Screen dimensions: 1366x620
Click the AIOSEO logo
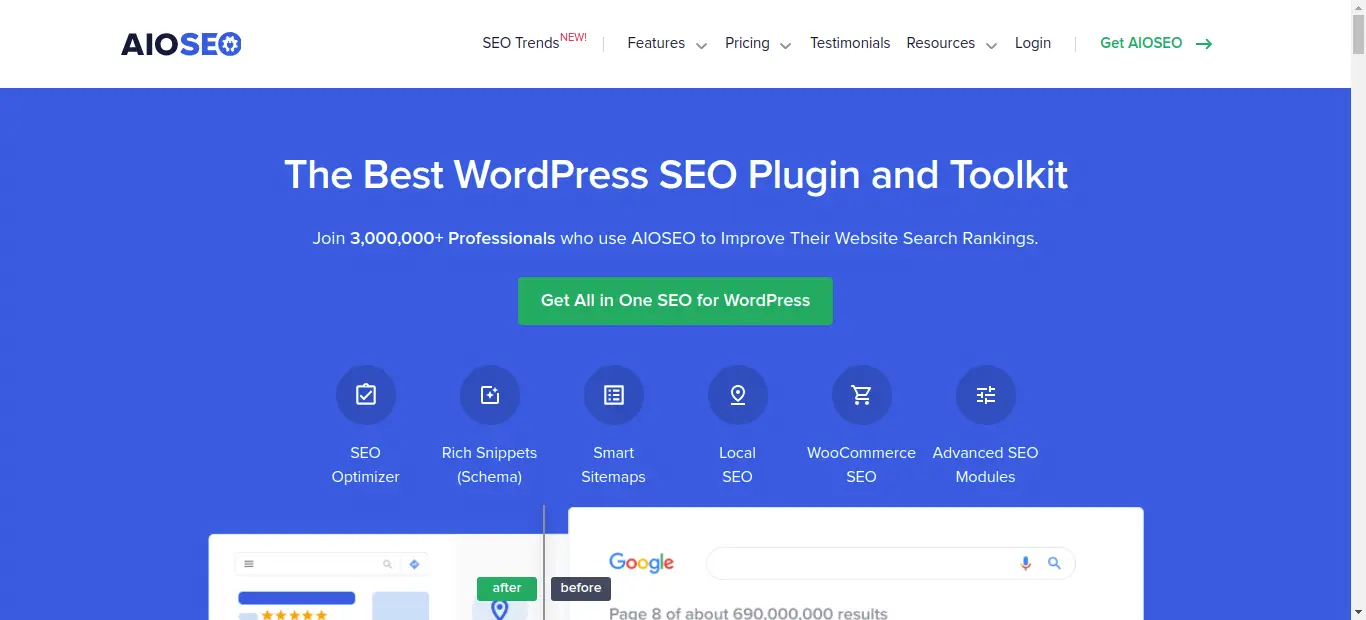(x=181, y=44)
